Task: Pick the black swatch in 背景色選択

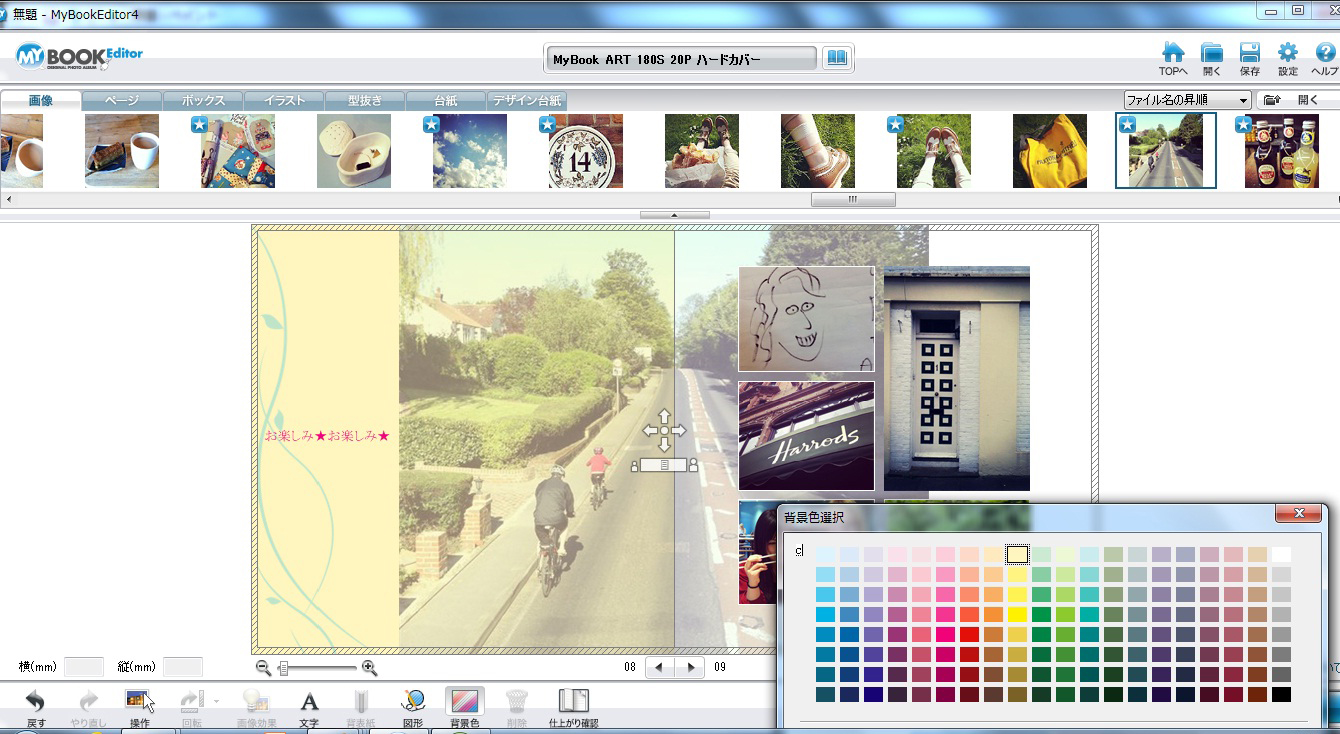Action: coord(1281,694)
